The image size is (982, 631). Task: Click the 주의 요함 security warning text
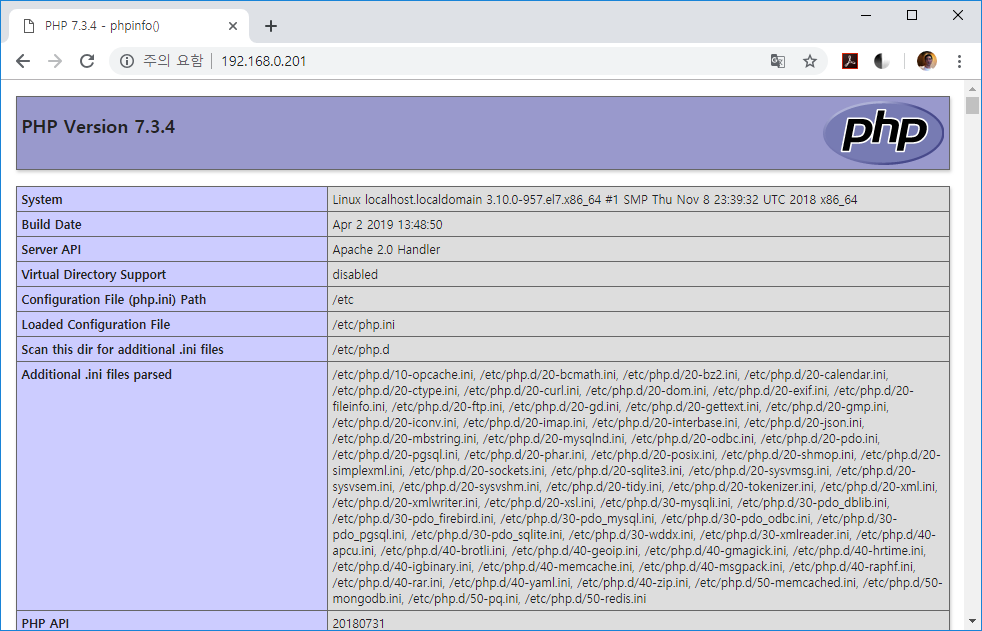(173, 61)
